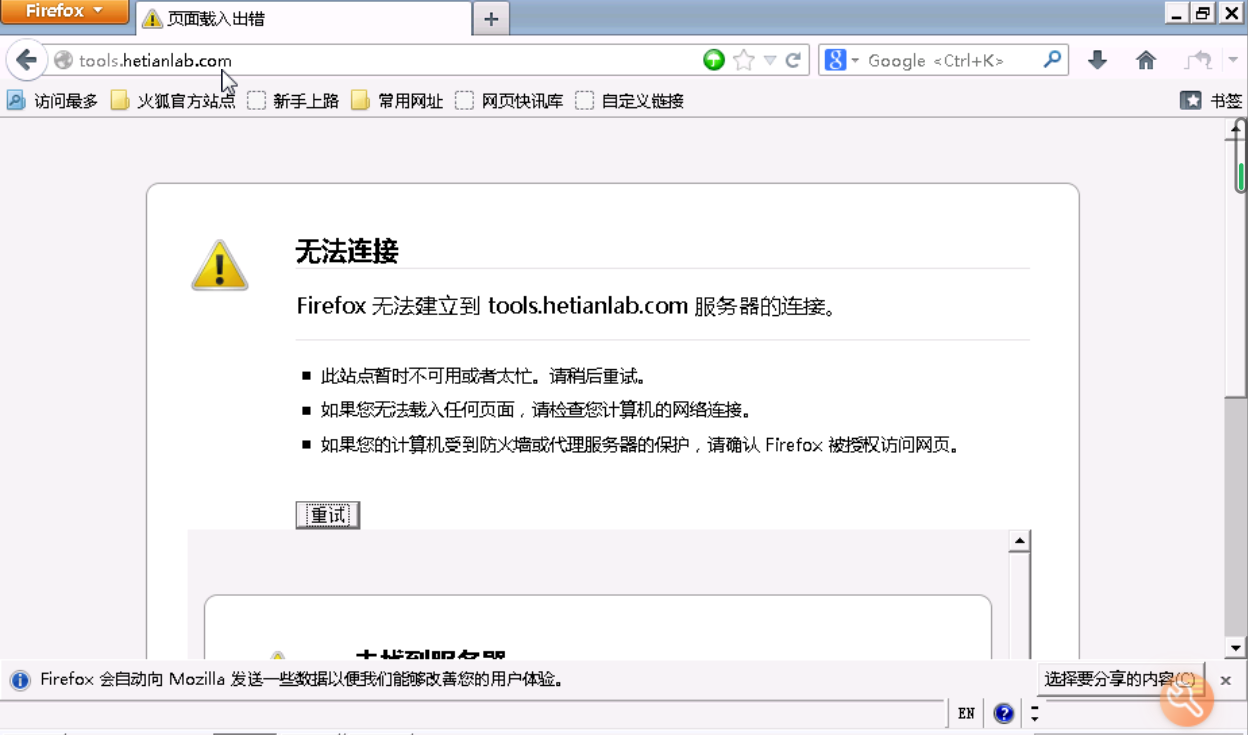Screen dimensions: 1248x735
Task: Click the 重试 retry button
Action: tap(328, 515)
